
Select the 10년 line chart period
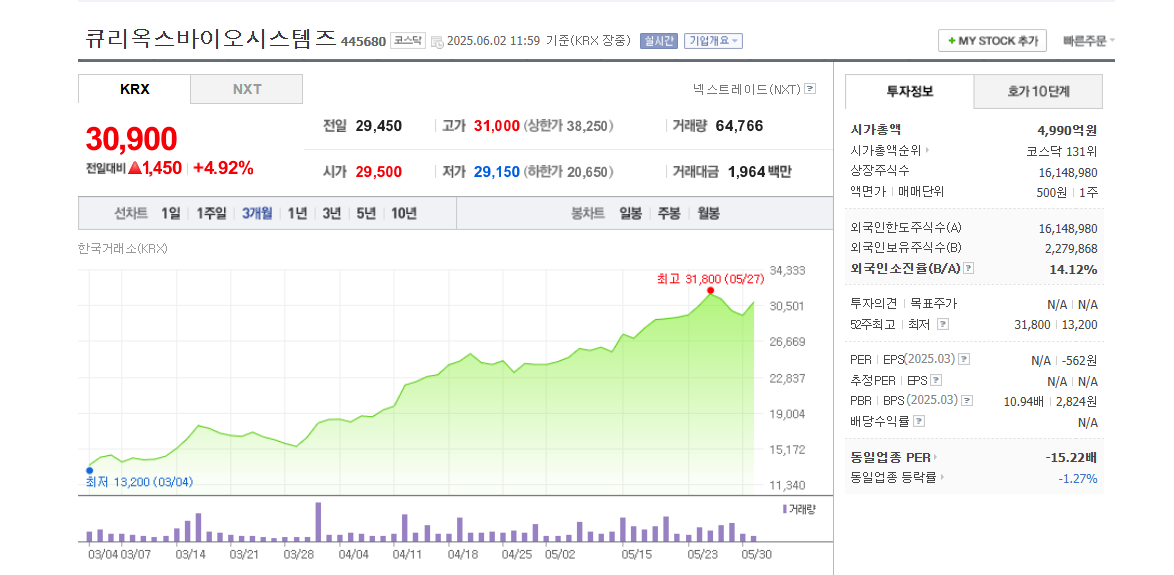coord(404,213)
